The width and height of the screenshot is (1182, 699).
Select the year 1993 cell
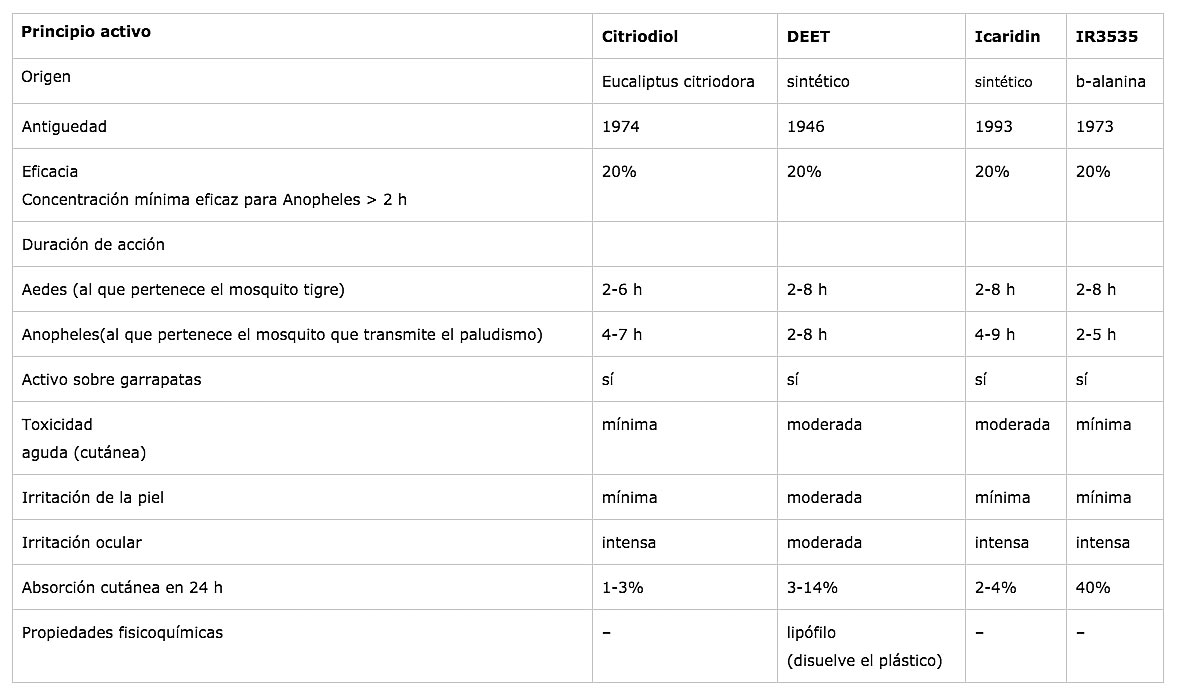(993, 127)
